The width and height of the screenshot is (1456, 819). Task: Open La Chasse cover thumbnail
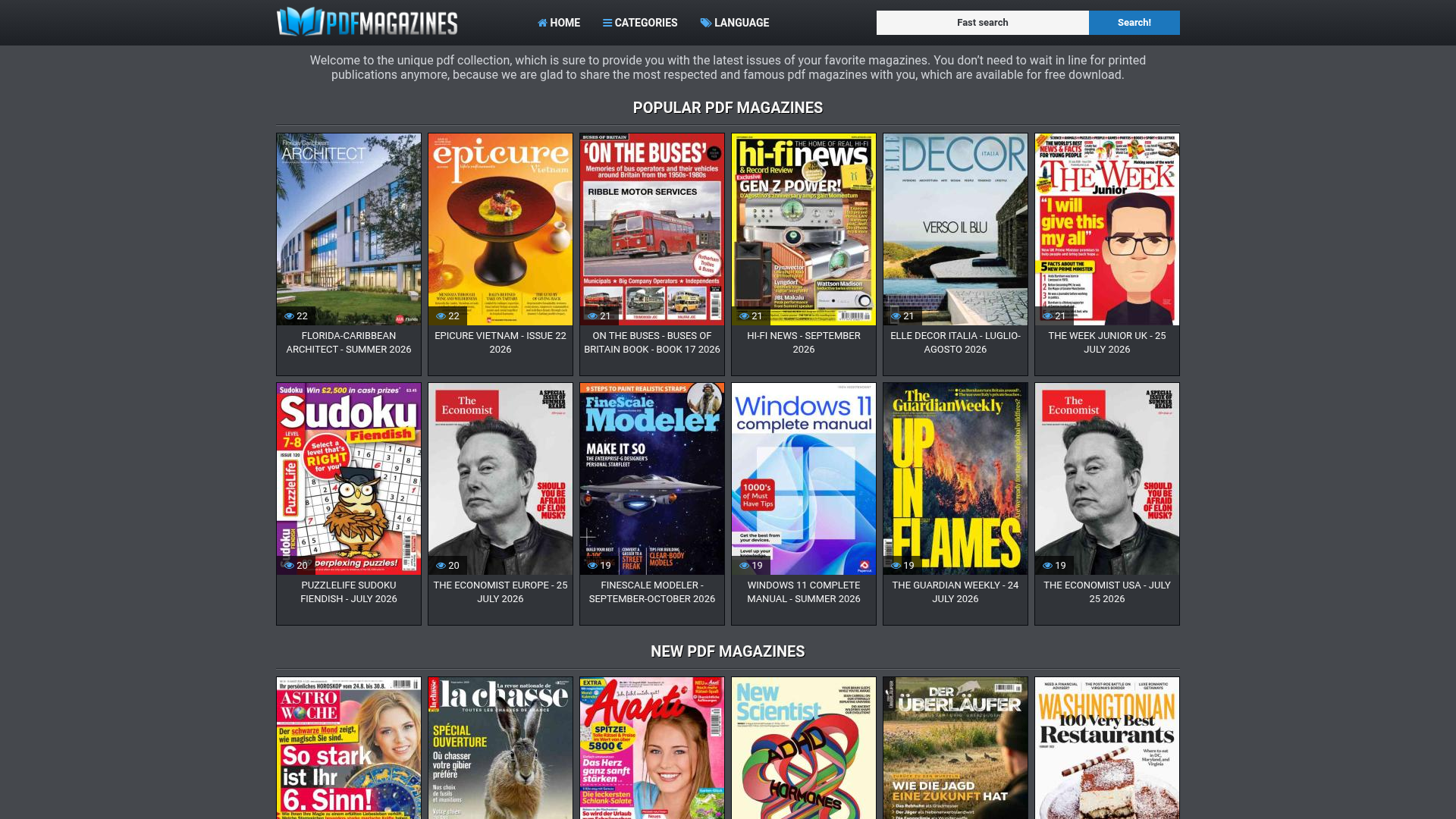(x=500, y=748)
